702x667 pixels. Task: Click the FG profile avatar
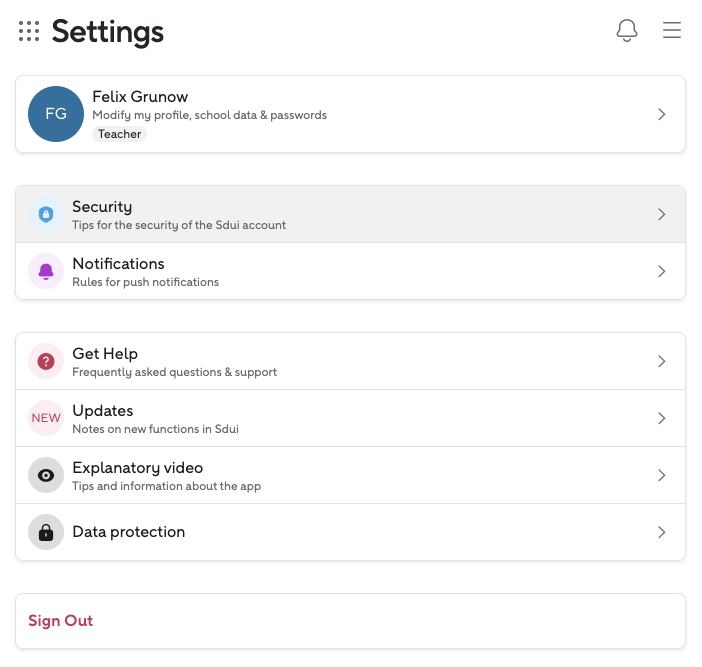pyautogui.click(x=56, y=114)
